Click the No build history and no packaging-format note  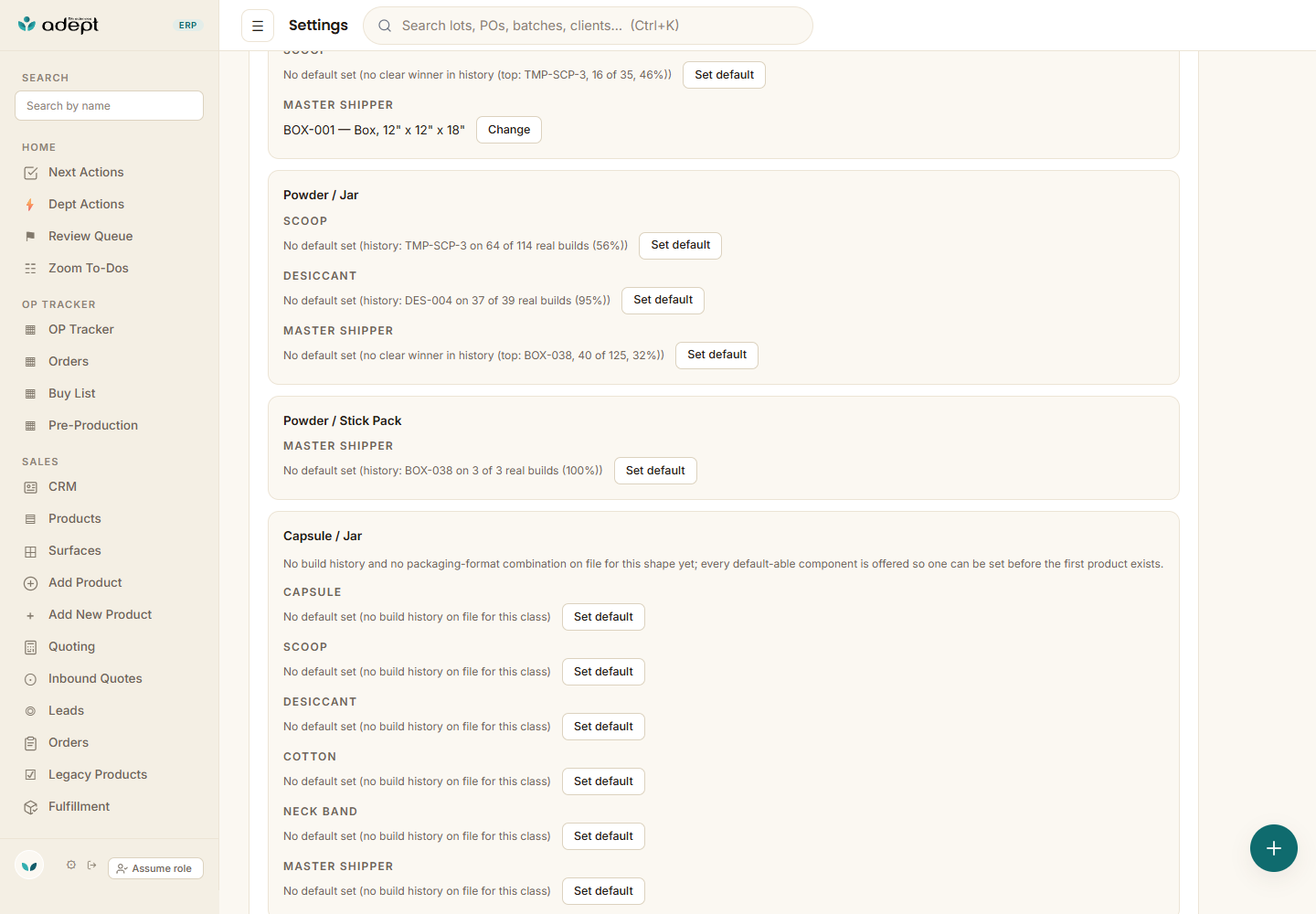tap(723, 564)
